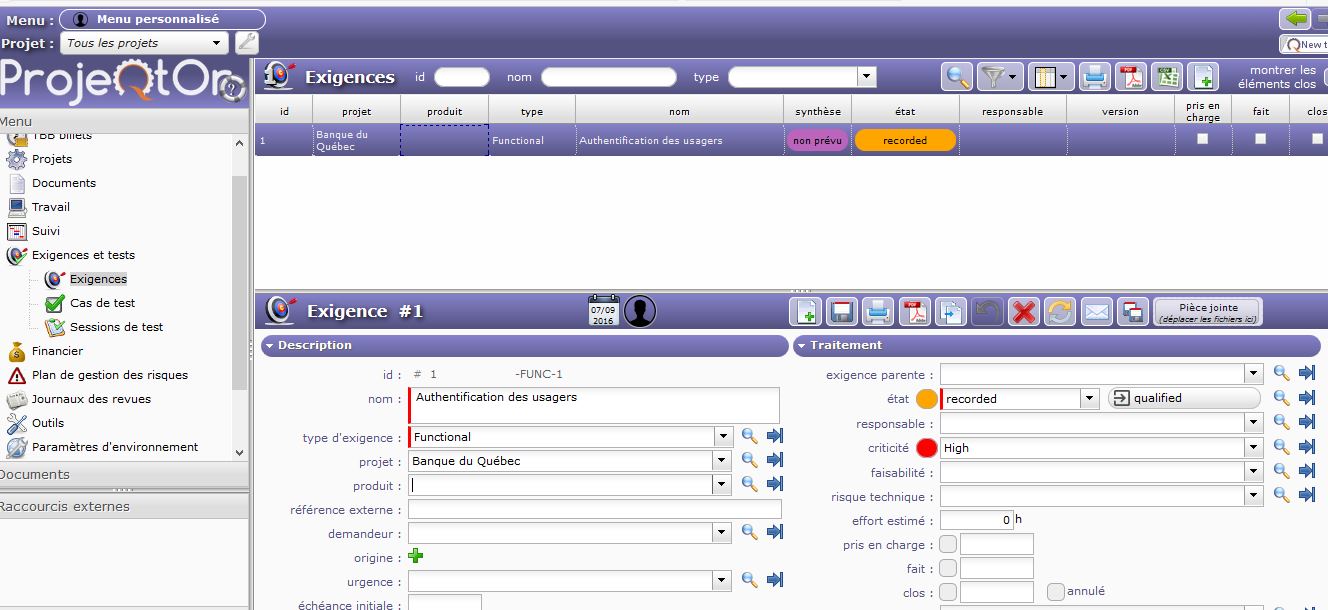
Task: Expand the 'Tous les projets' project selector
Action: (217, 43)
